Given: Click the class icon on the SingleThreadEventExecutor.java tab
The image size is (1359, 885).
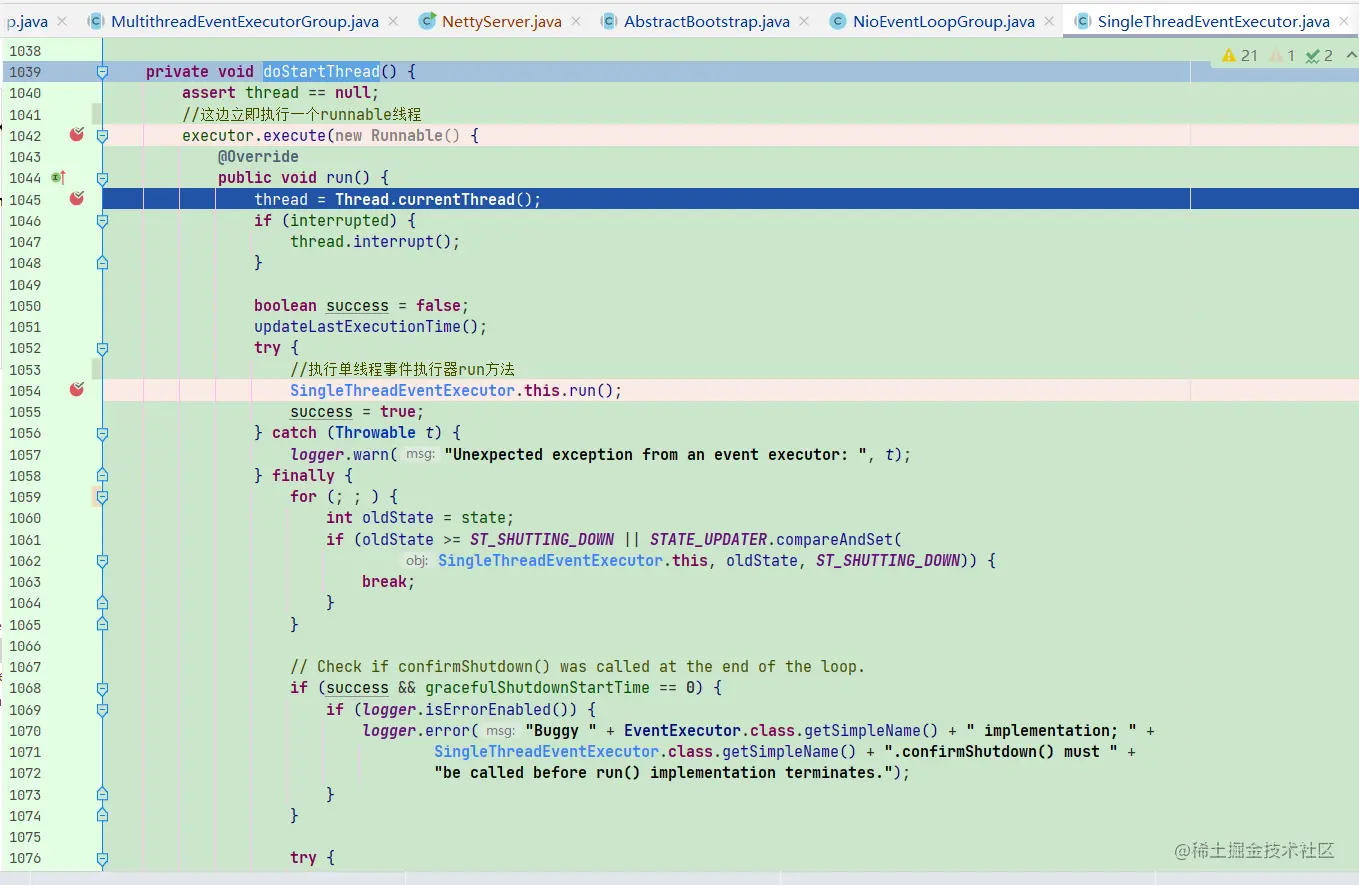Looking at the screenshot, I should (x=1083, y=21).
